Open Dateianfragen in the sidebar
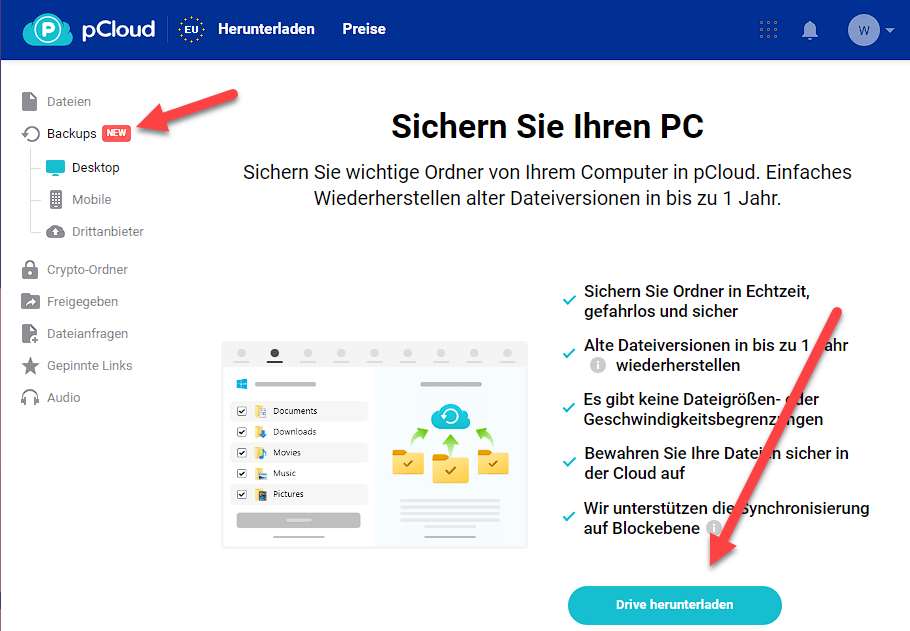Viewport: 910px width, 631px height. pyautogui.click(x=87, y=334)
